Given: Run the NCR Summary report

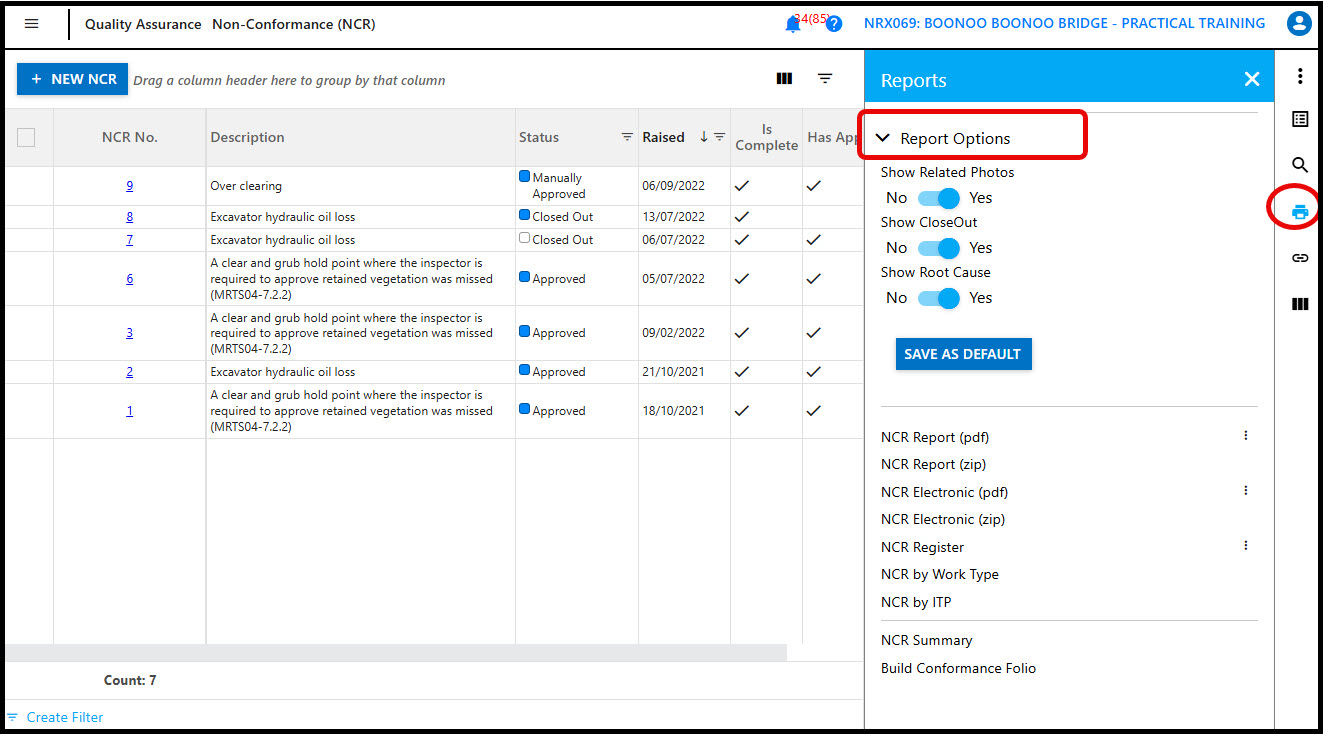Looking at the screenshot, I should click(926, 640).
